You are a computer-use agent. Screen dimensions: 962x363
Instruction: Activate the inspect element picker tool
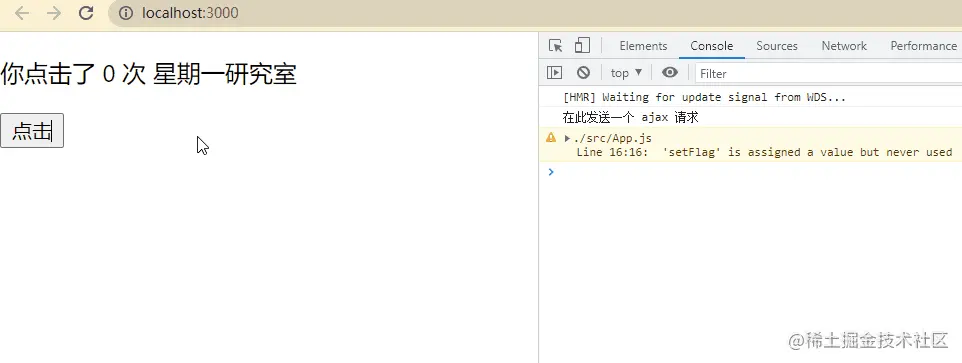pos(555,46)
